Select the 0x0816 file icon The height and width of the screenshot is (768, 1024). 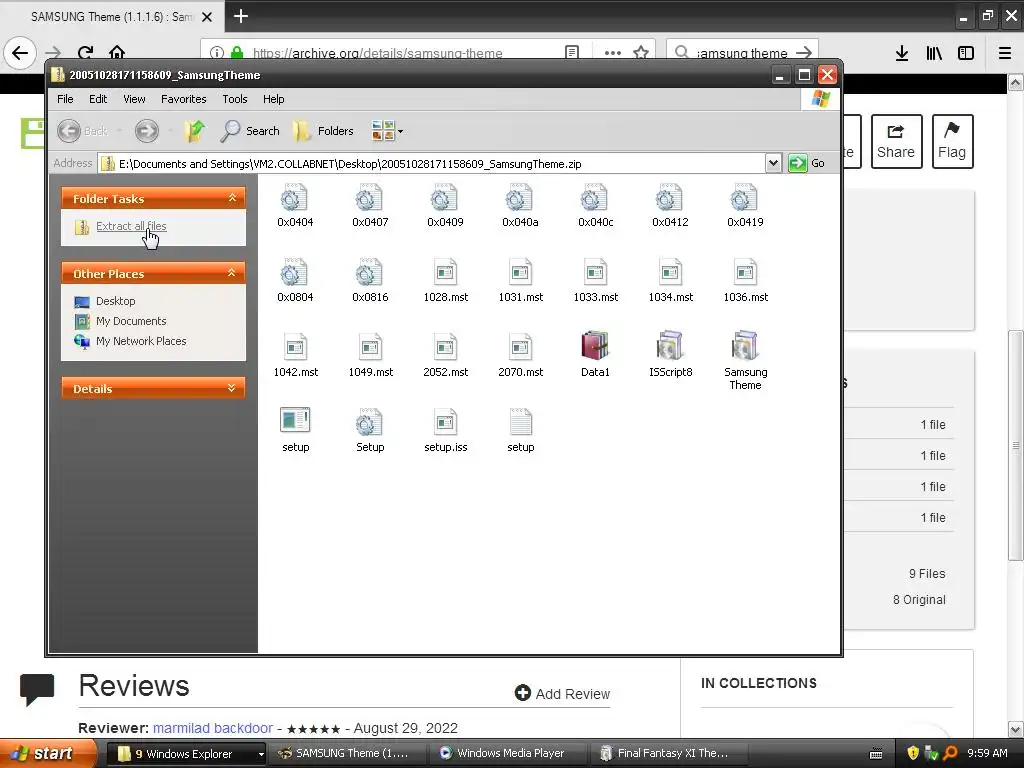coord(370,273)
